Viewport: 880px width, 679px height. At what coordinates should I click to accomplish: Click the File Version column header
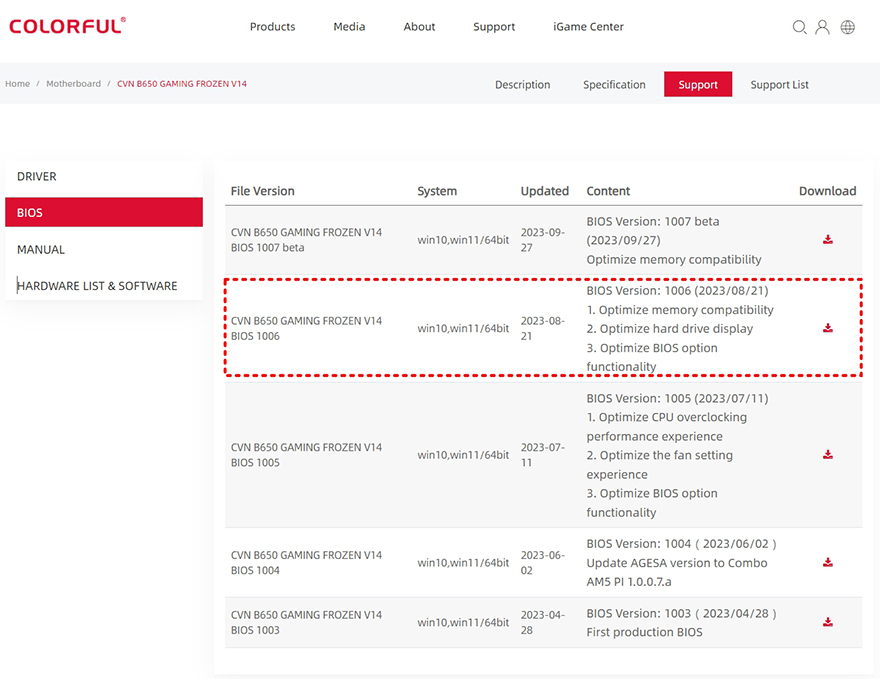click(x=263, y=191)
